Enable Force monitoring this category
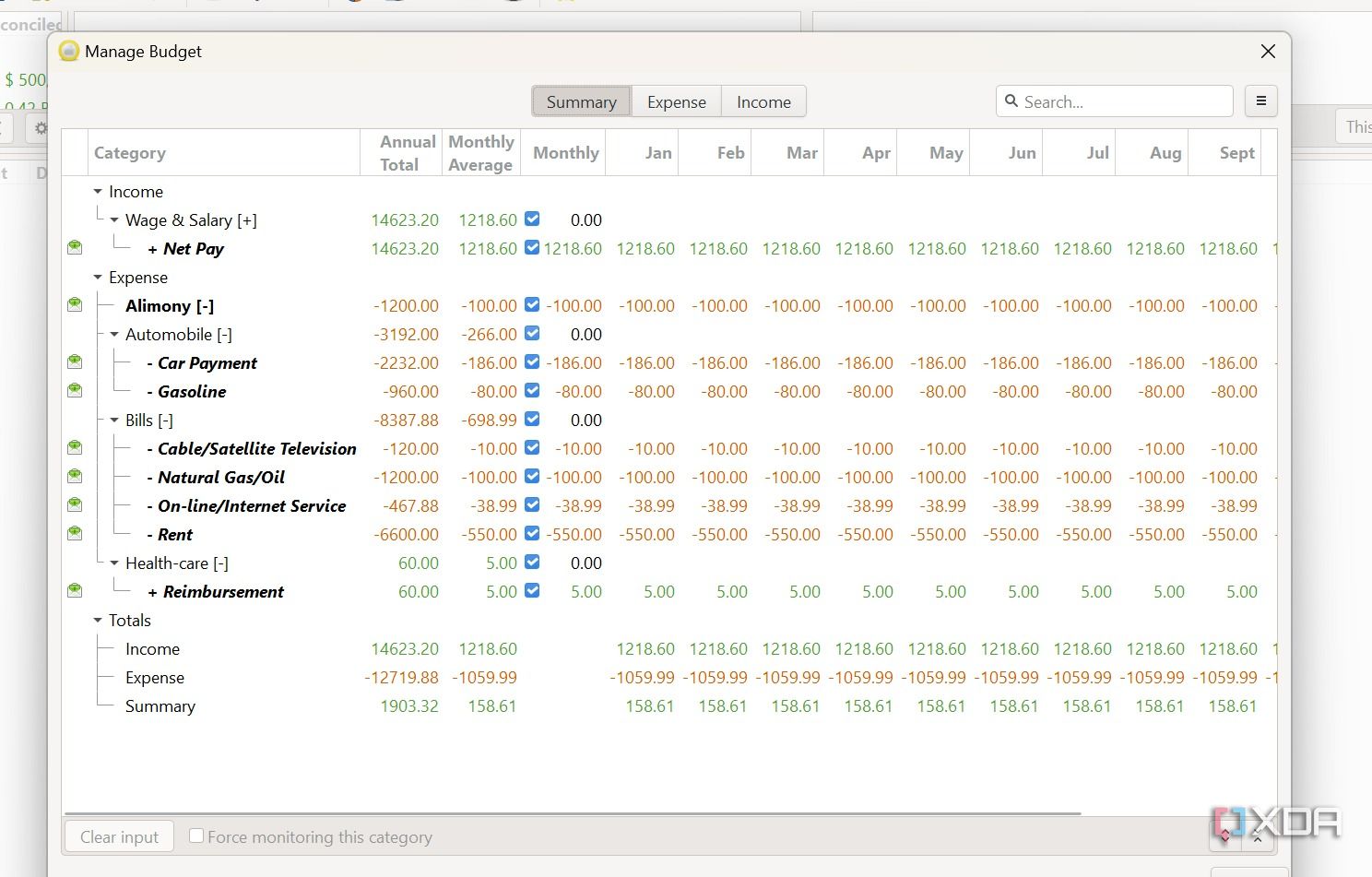The height and width of the screenshot is (877, 1372). click(x=196, y=836)
